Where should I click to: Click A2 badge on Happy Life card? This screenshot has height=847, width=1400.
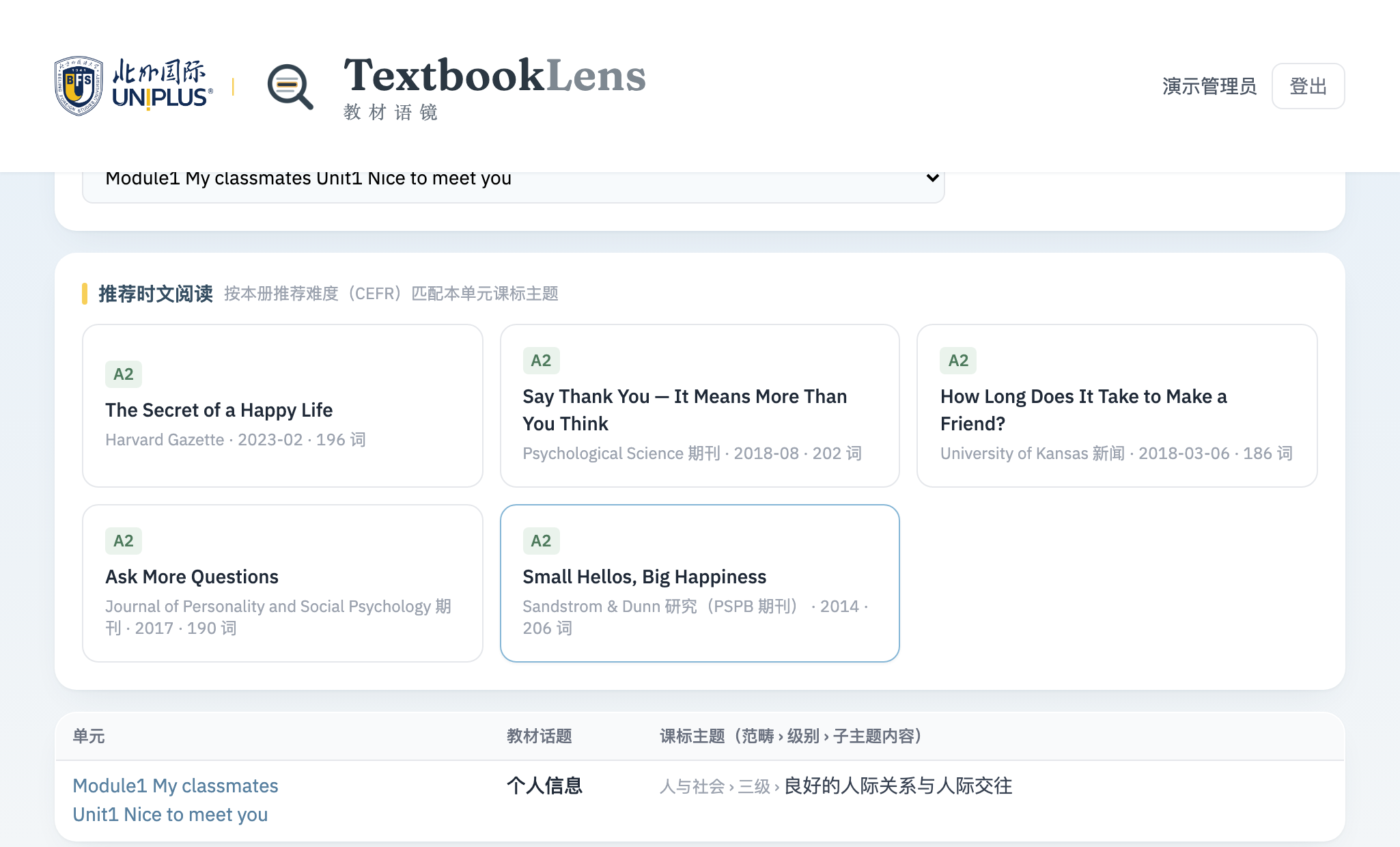point(124,374)
